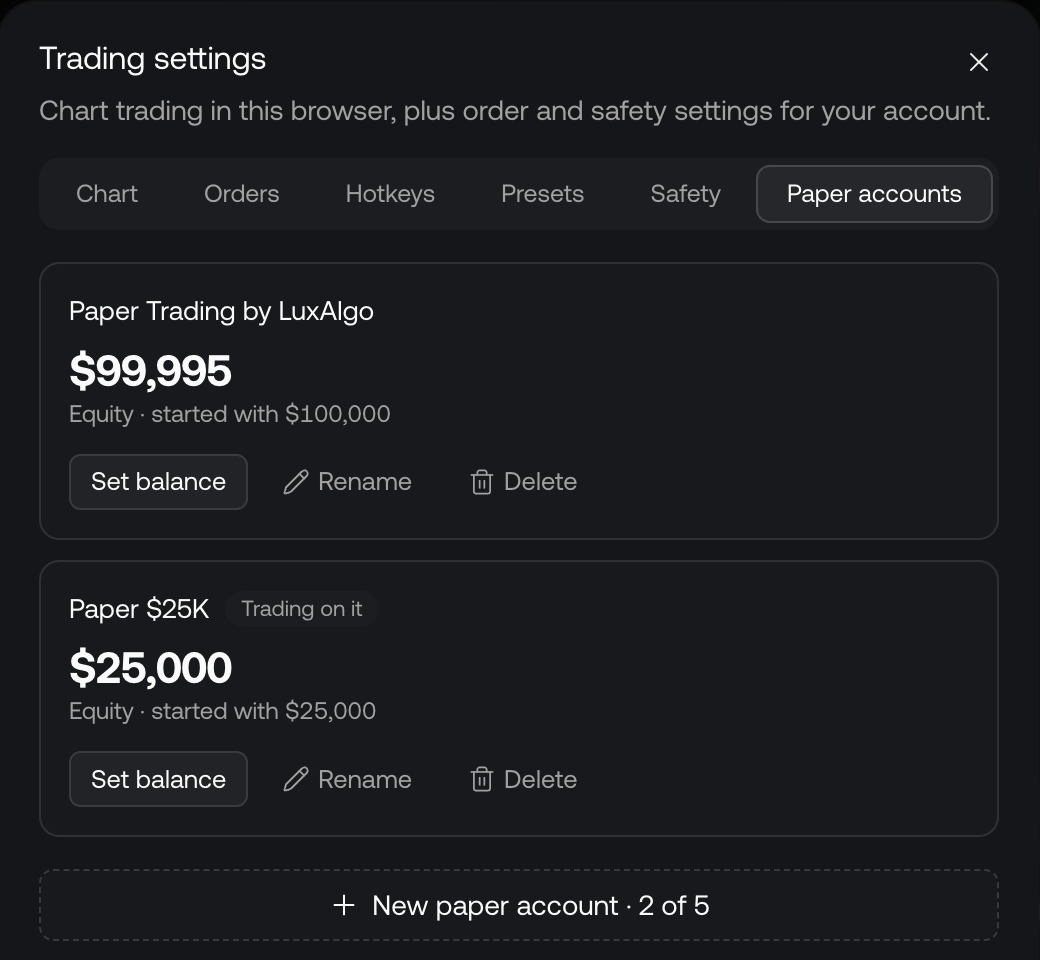1040x960 pixels.
Task: Click pencil icon for LuxAlgo account rename
Action: pyautogui.click(x=296, y=482)
